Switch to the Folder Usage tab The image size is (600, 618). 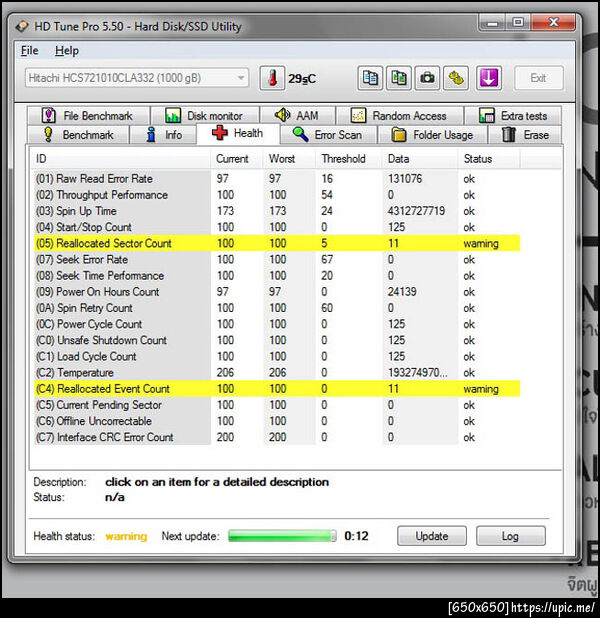(x=432, y=135)
